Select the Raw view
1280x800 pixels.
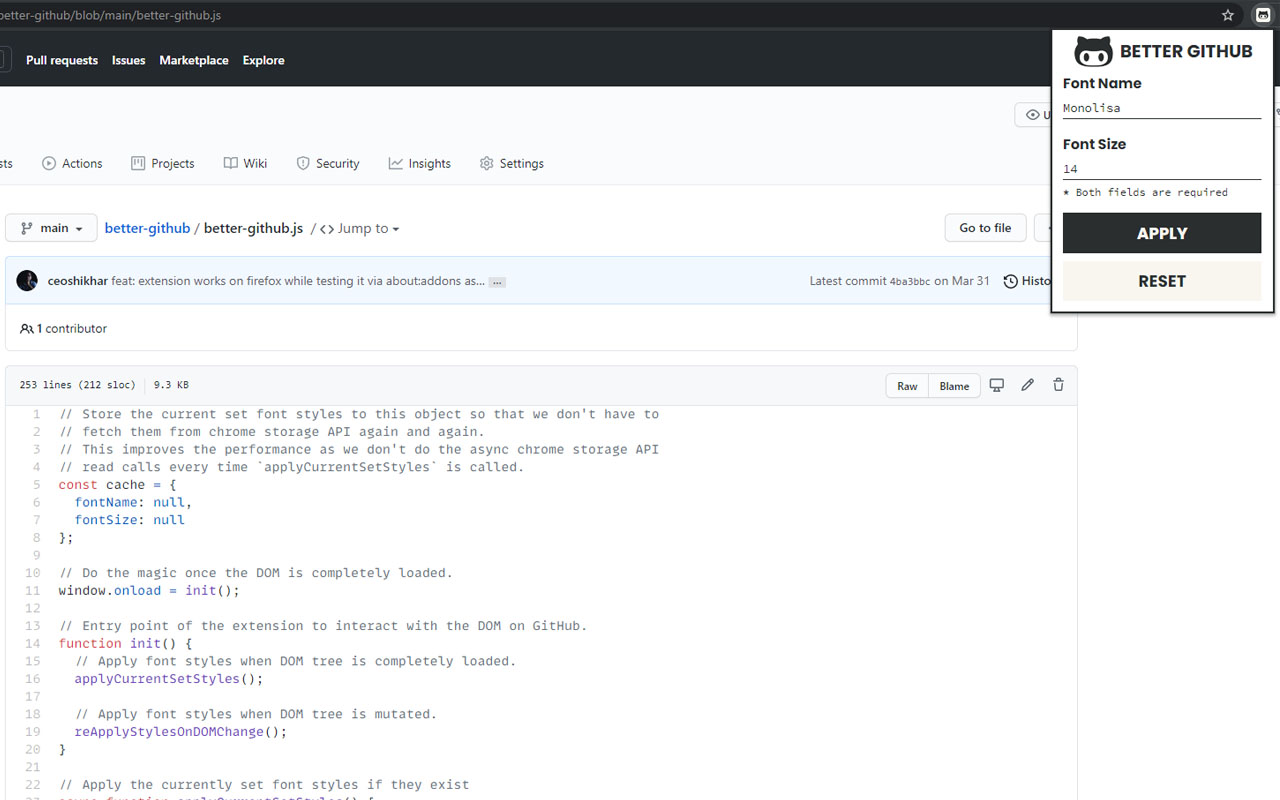(x=906, y=385)
